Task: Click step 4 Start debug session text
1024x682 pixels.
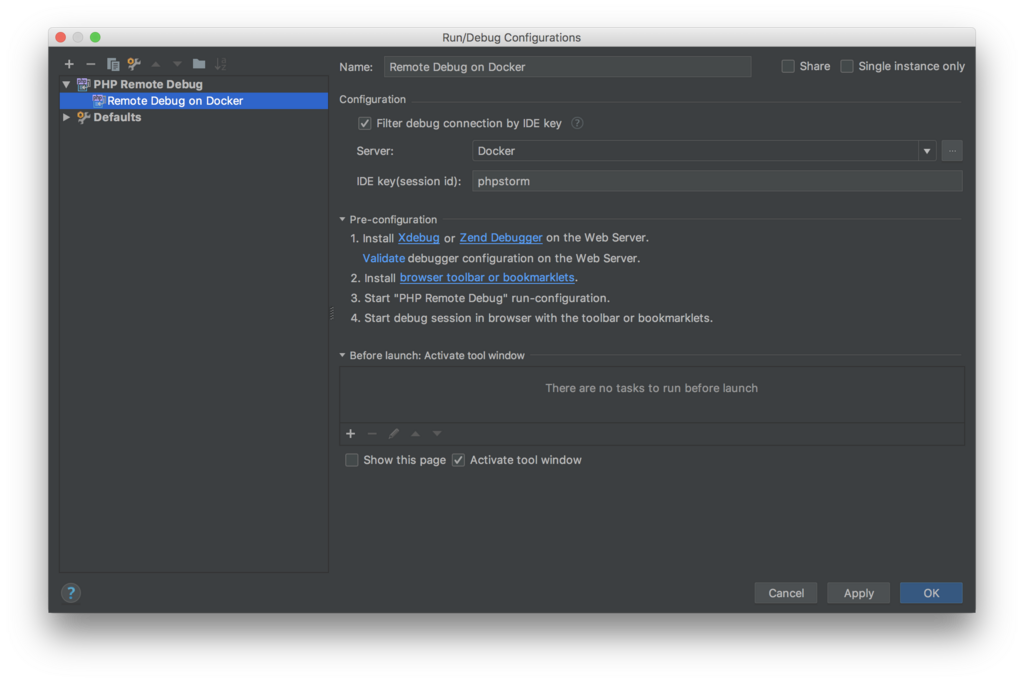Action: (x=538, y=318)
